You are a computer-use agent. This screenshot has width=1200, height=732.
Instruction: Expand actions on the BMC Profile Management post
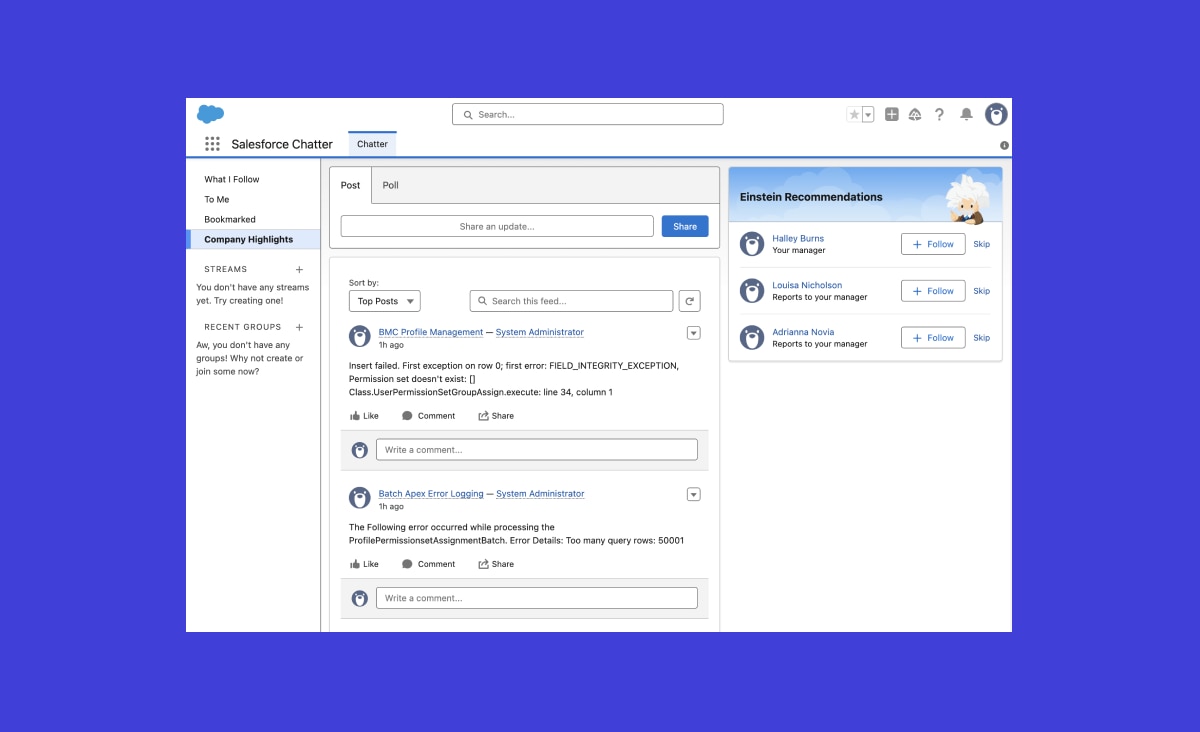(693, 332)
